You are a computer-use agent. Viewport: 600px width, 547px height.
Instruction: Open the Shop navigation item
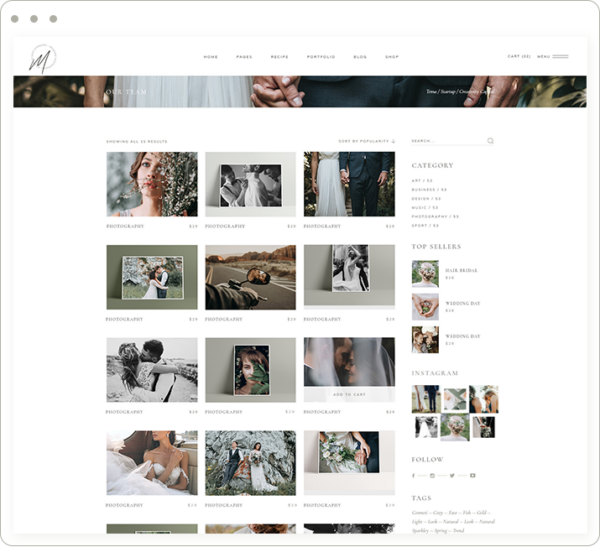click(392, 57)
